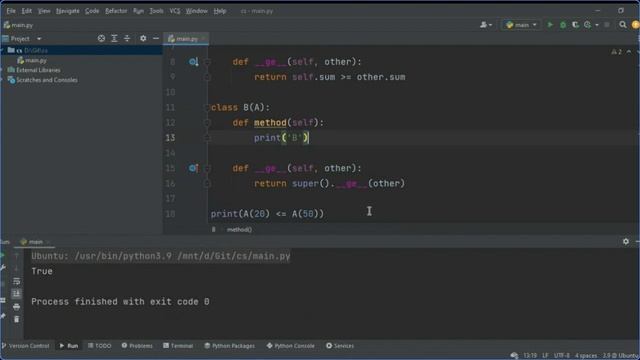Print the Run console output
The height and width of the screenshot is (360, 640).
click(16, 307)
